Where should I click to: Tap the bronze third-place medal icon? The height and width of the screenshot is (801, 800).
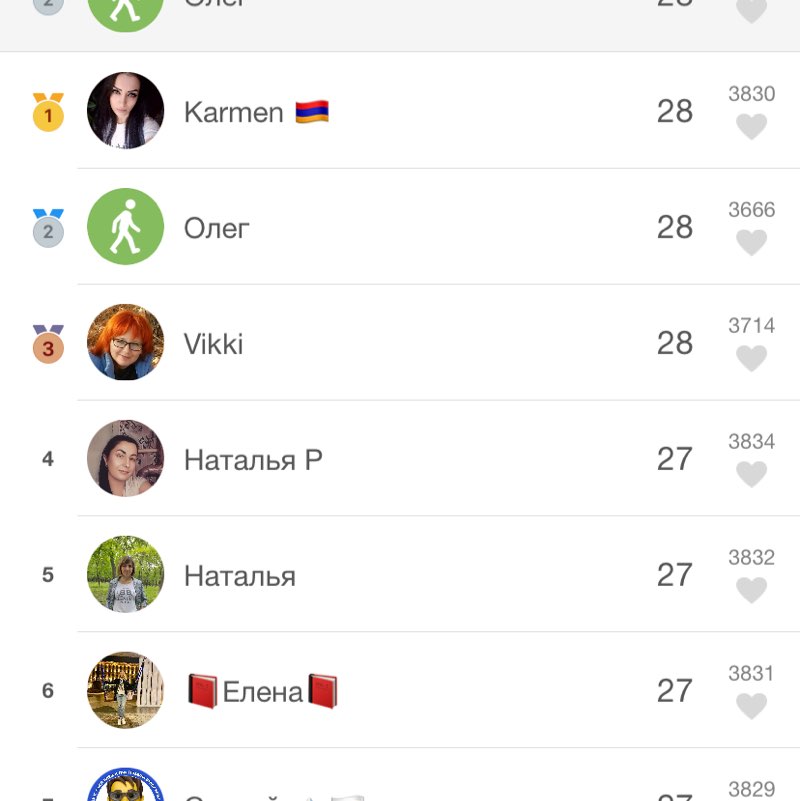click(x=48, y=345)
